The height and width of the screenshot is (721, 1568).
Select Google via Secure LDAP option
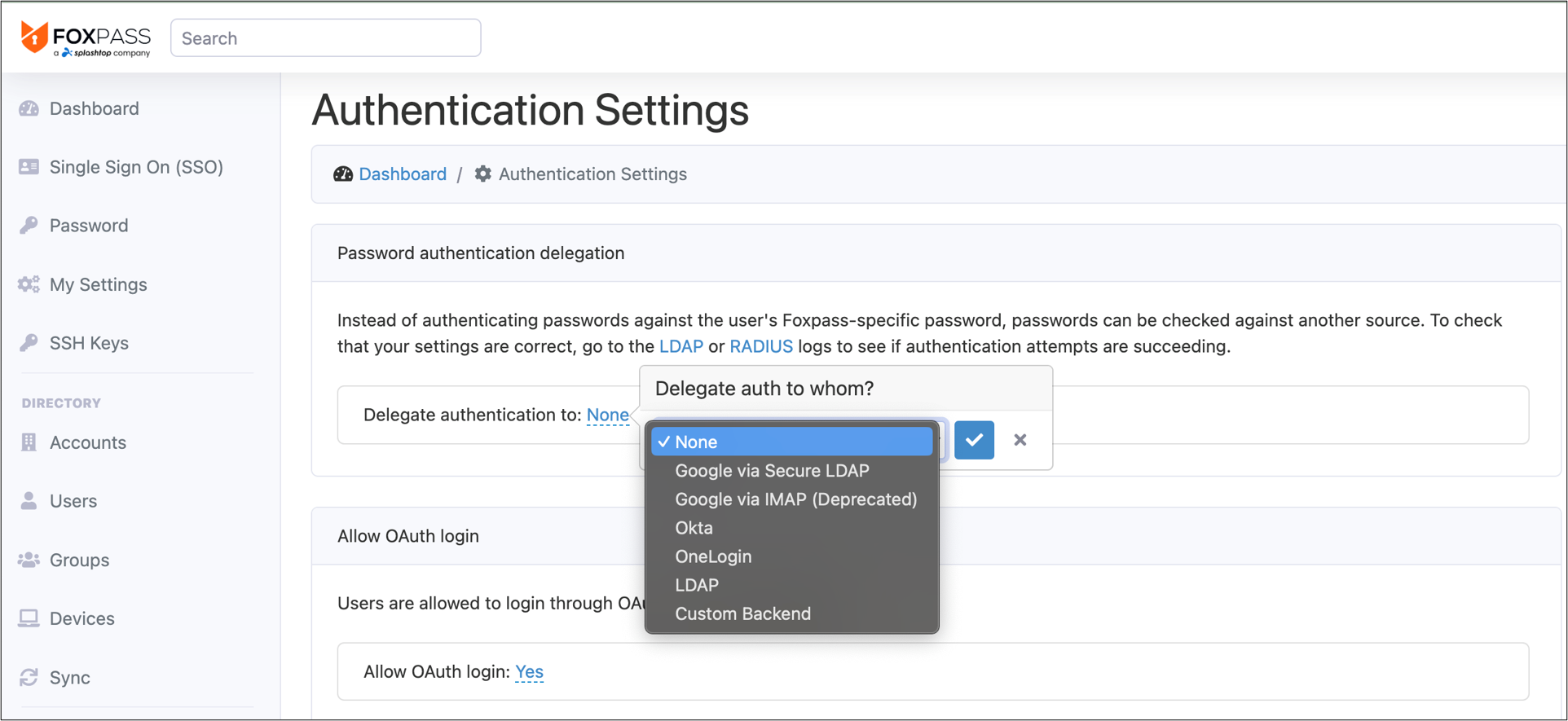[x=792, y=471]
